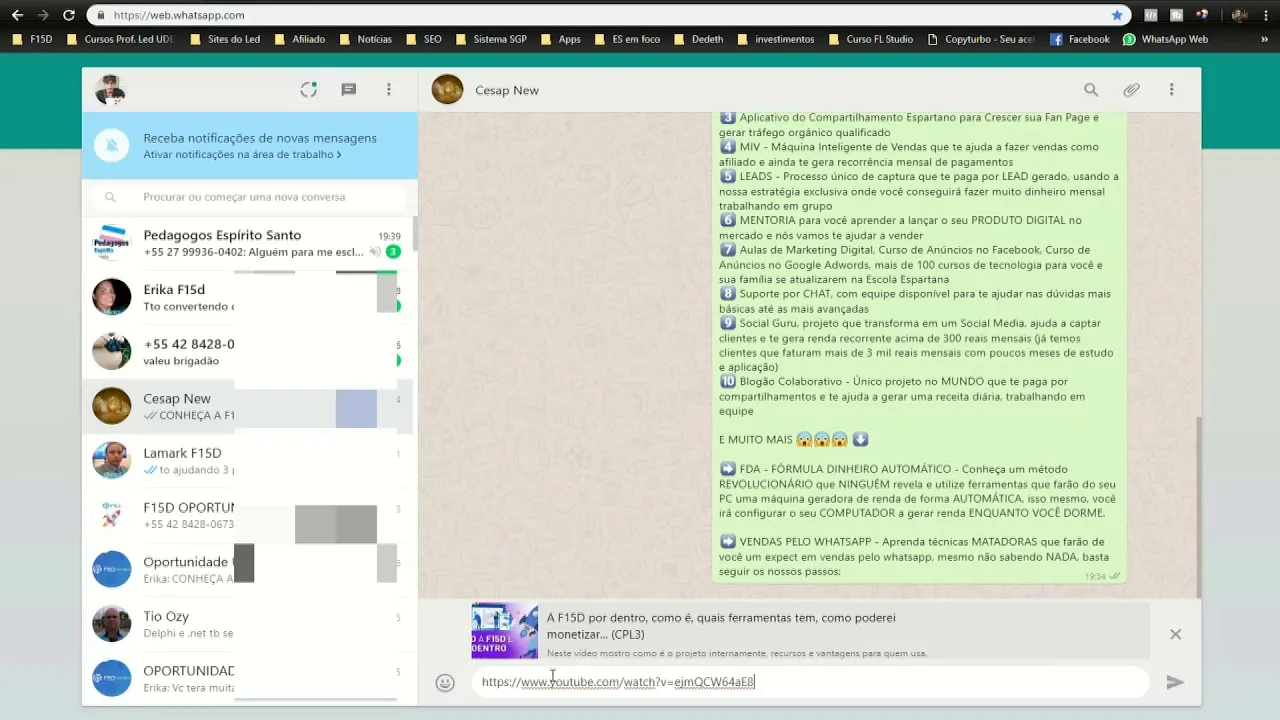
Task: Open the Tio Ozy conversation
Action: point(247,624)
